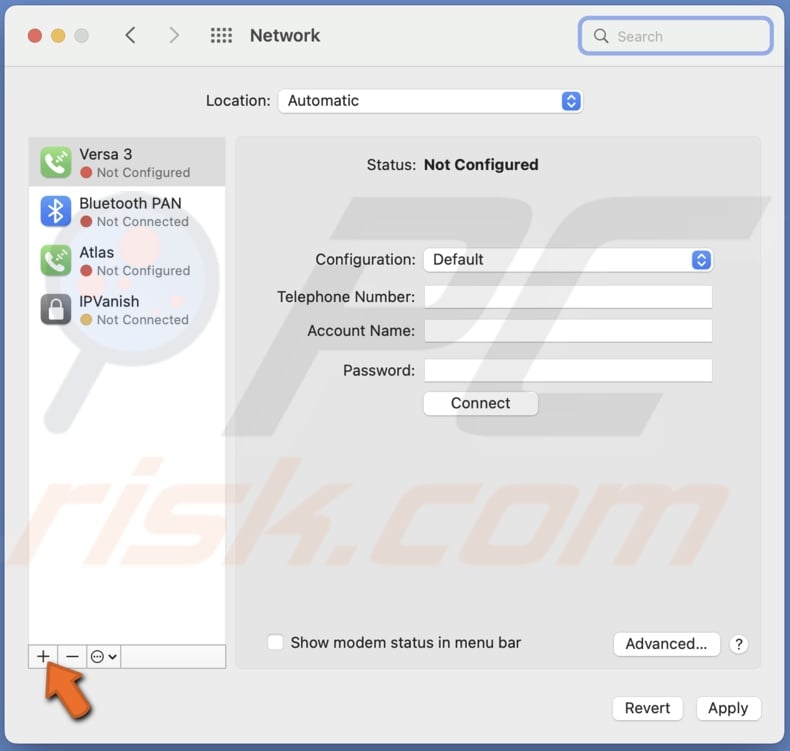790x751 pixels.
Task: Focus the Search field in the toolbar
Action: coord(675,36)
